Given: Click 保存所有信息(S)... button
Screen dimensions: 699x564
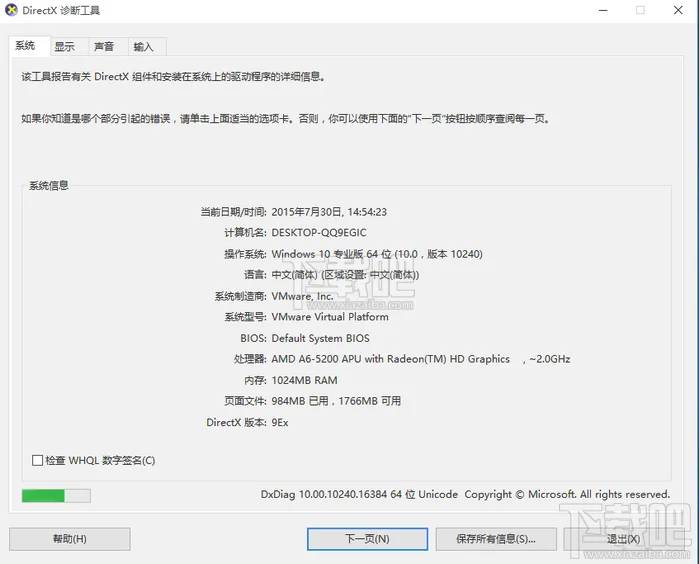Looking at the screenshot, I should coord(496,539).
